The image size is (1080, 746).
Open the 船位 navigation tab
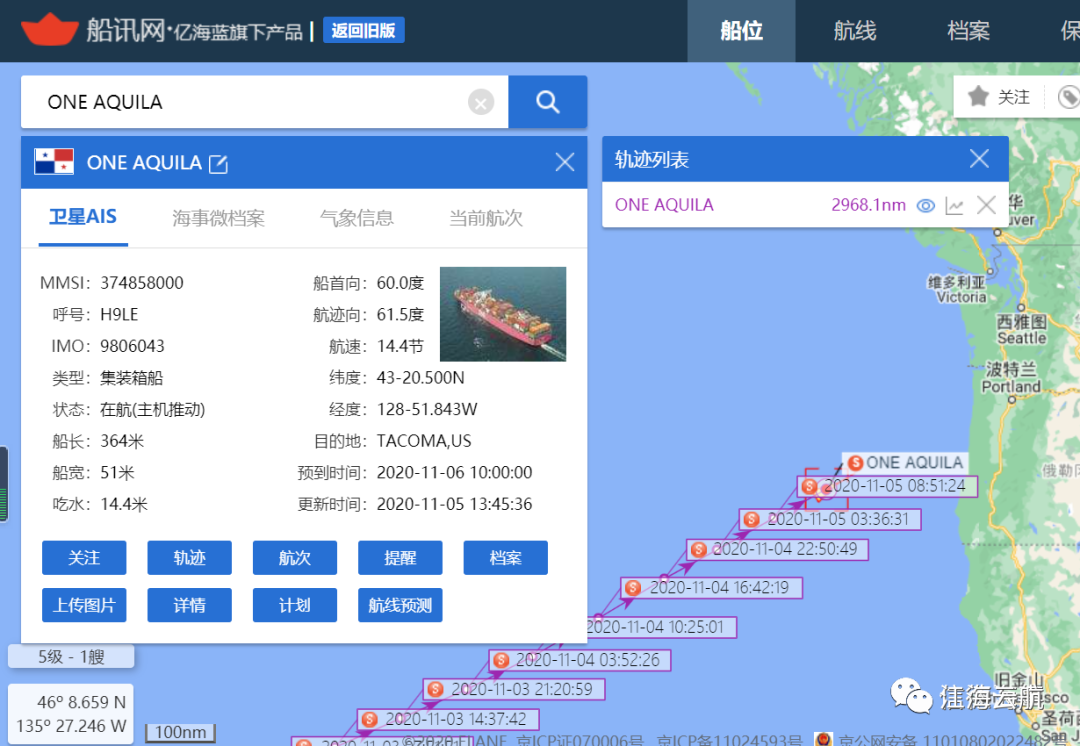pyautogui.click(x=741, y=31)
